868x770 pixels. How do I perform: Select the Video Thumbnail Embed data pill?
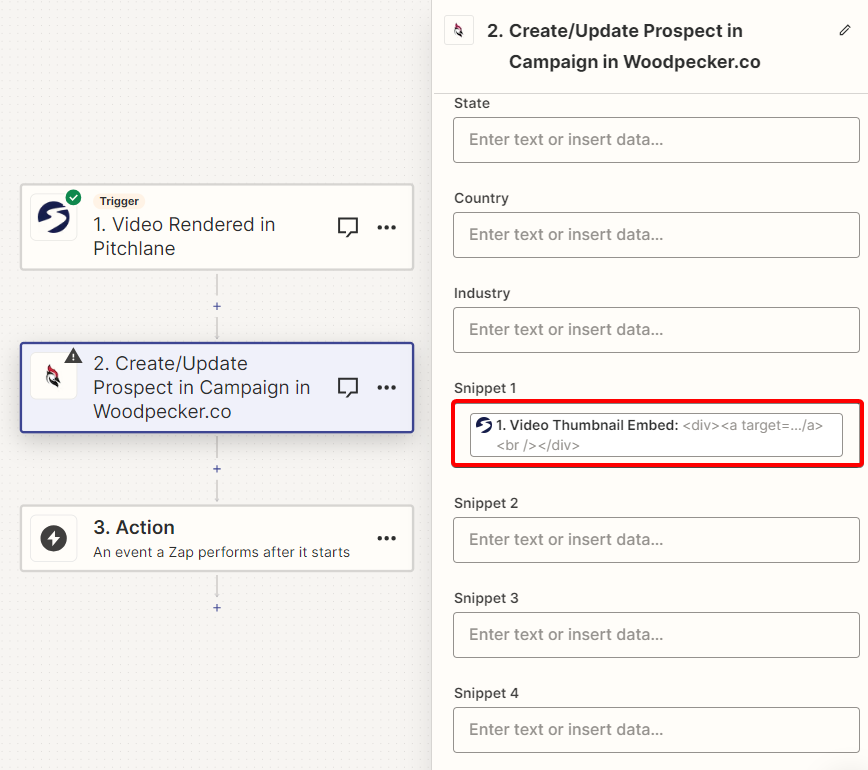click(x=656, y=435)
